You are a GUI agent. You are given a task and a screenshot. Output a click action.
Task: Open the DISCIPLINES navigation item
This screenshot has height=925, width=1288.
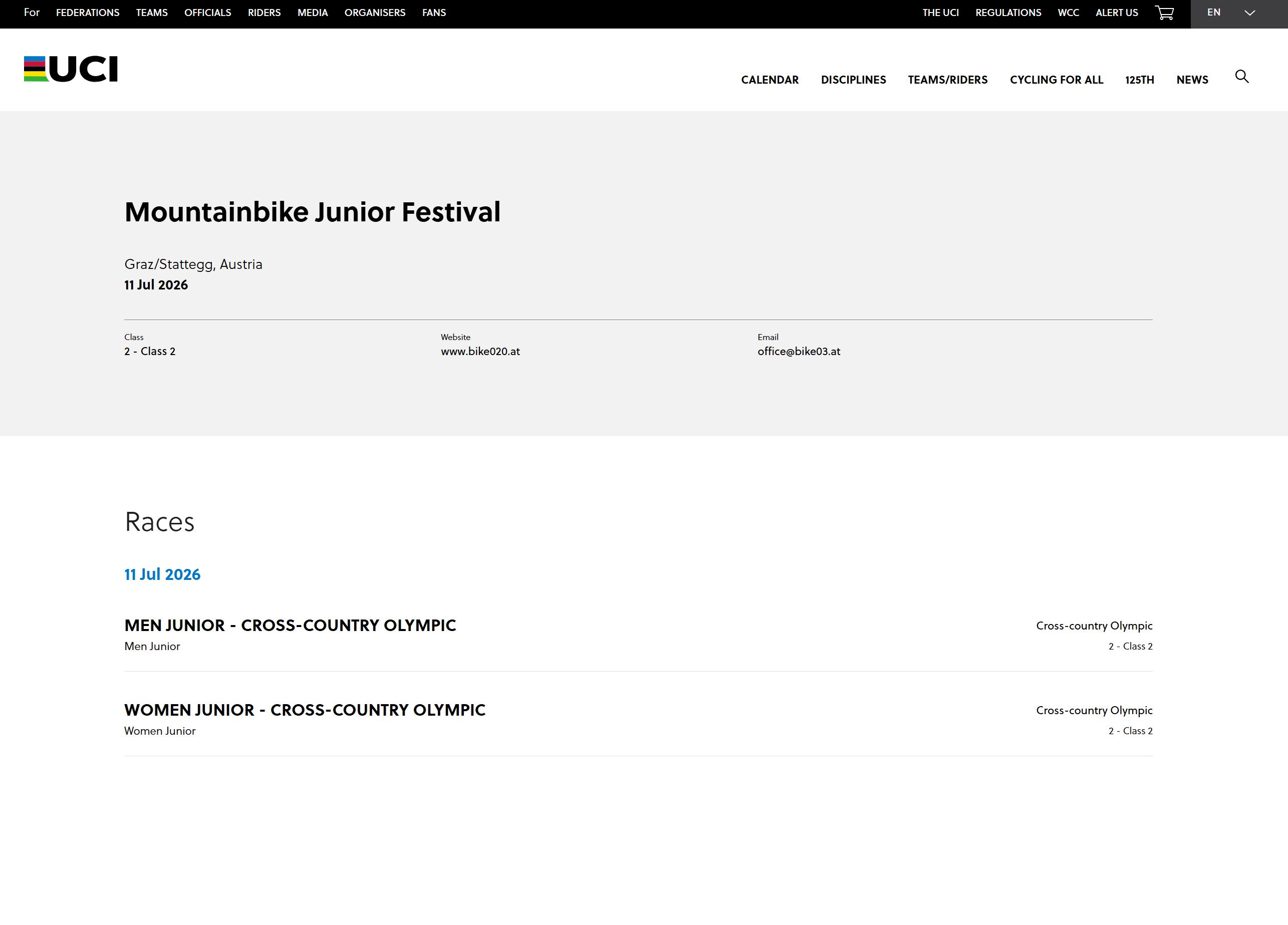pyautogui.click(x=854, y=80)
